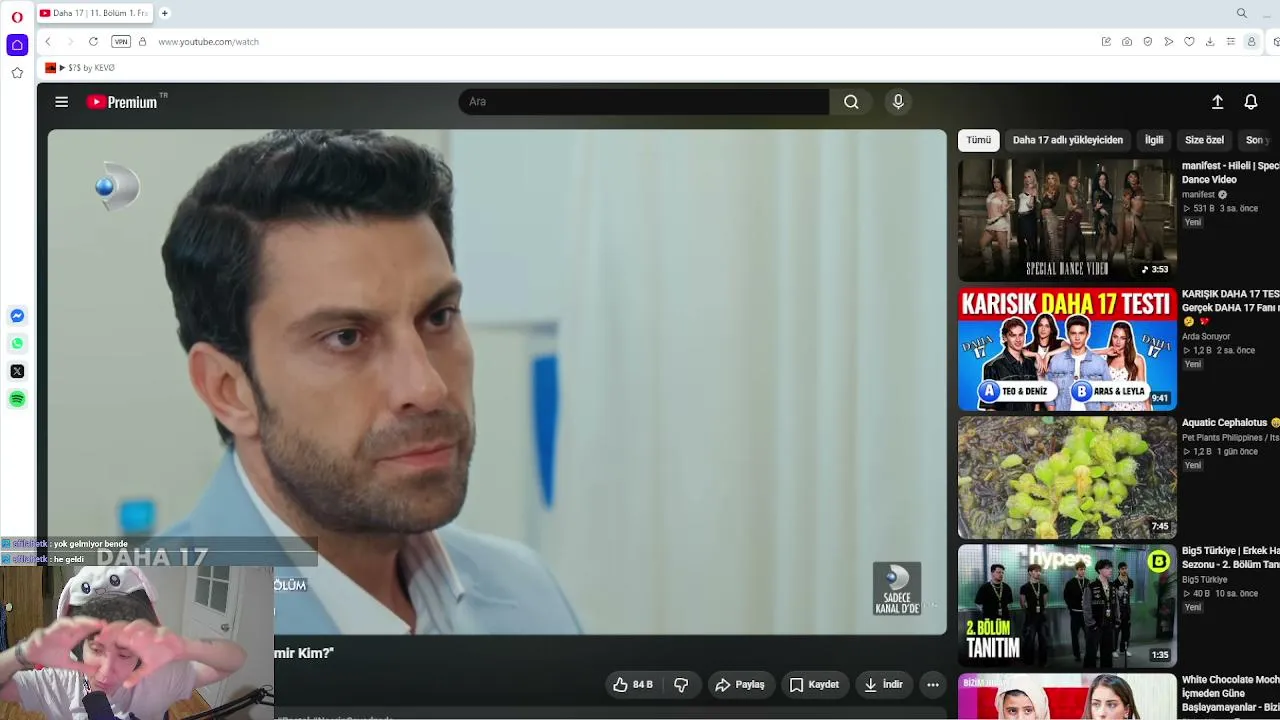
Task: Click the YouTube search magnifier button
Action: (x=851, y=102)
